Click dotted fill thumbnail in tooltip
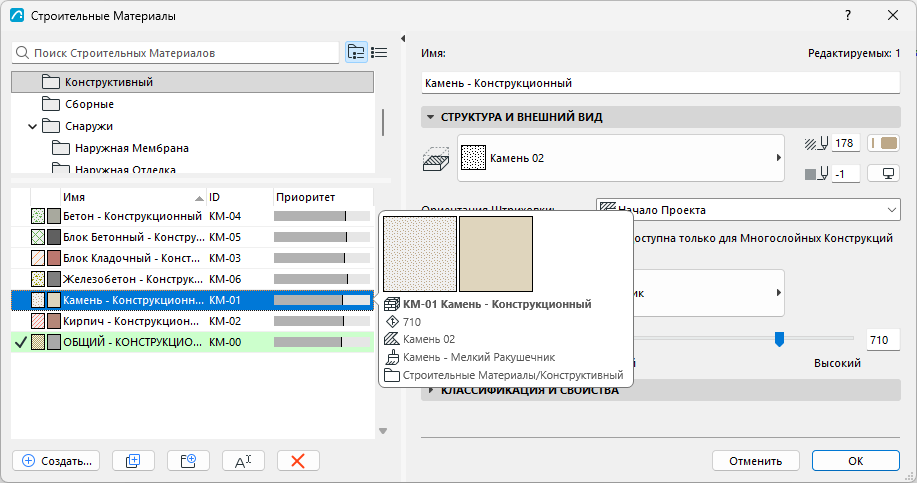The width and height of the screenshot is (917, 483). [420, 254]
